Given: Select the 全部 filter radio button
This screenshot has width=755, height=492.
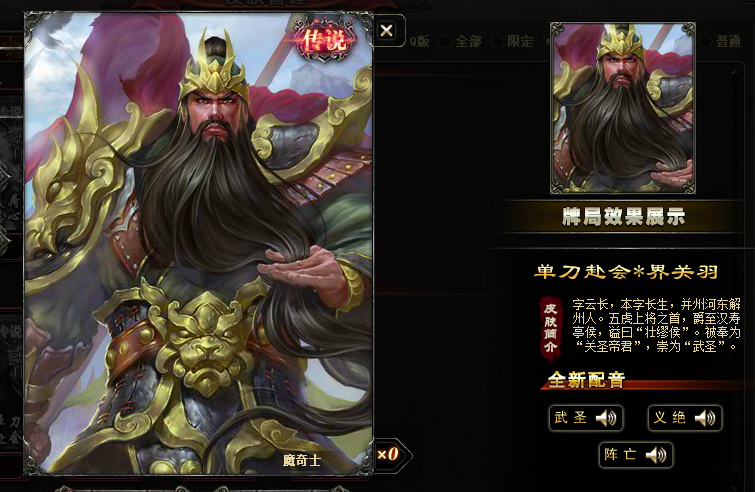Looking at the screenshot, I should click(446, 41).
